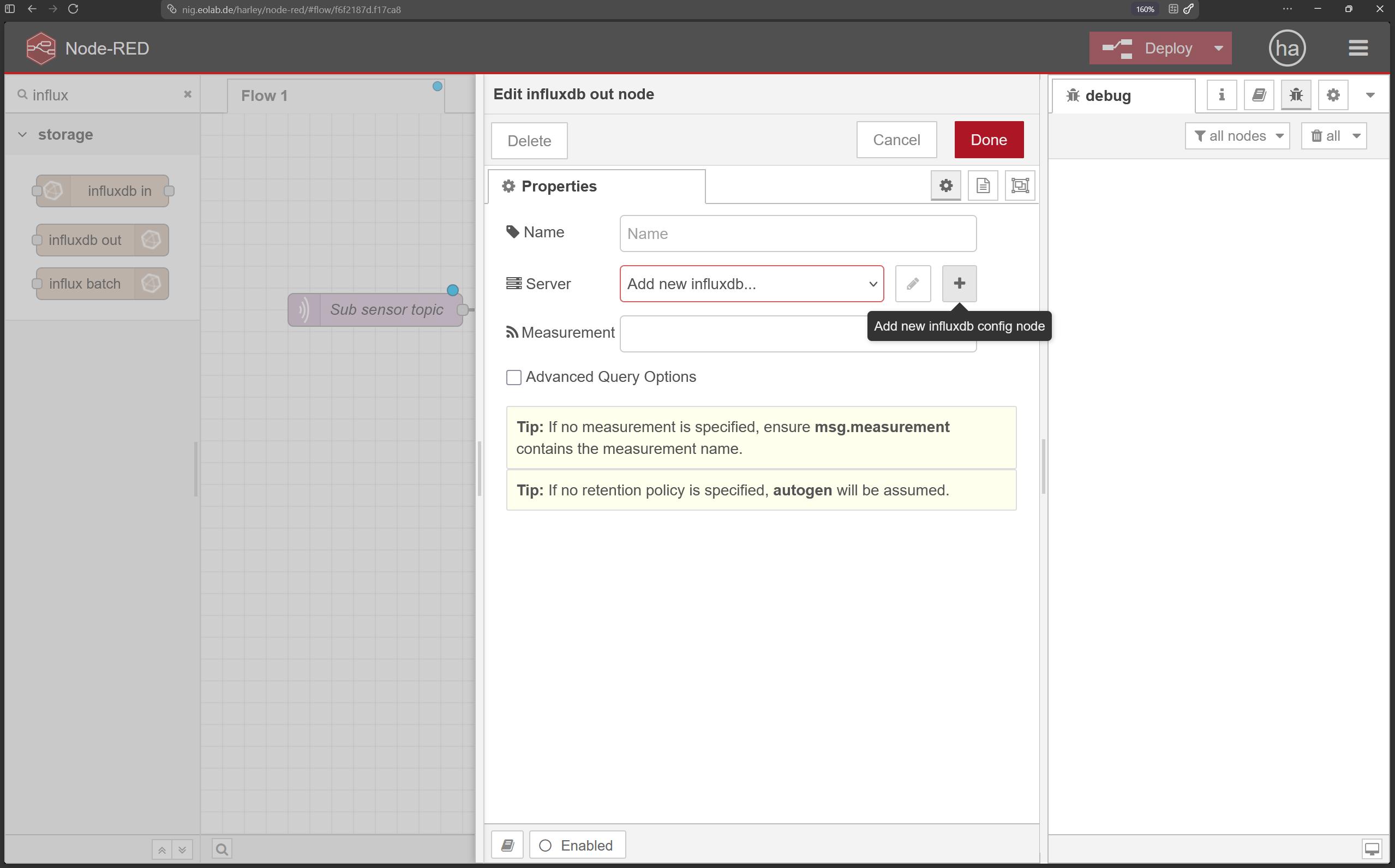The width and height of the screenshot is (1395, 868).
Task: Open the user account menu 'ha'
Action: tap(1287, 48)
